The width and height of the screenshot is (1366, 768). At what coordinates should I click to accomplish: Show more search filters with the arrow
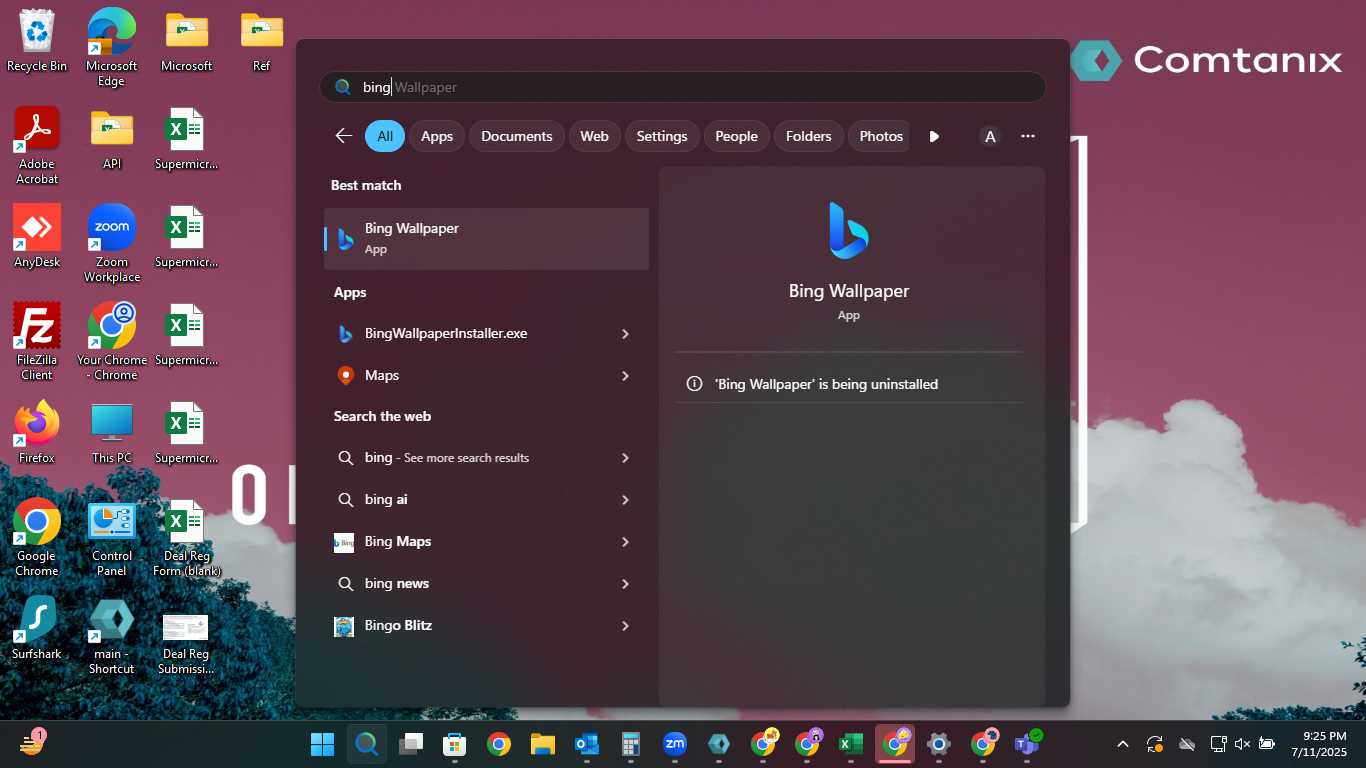point(934,136)
